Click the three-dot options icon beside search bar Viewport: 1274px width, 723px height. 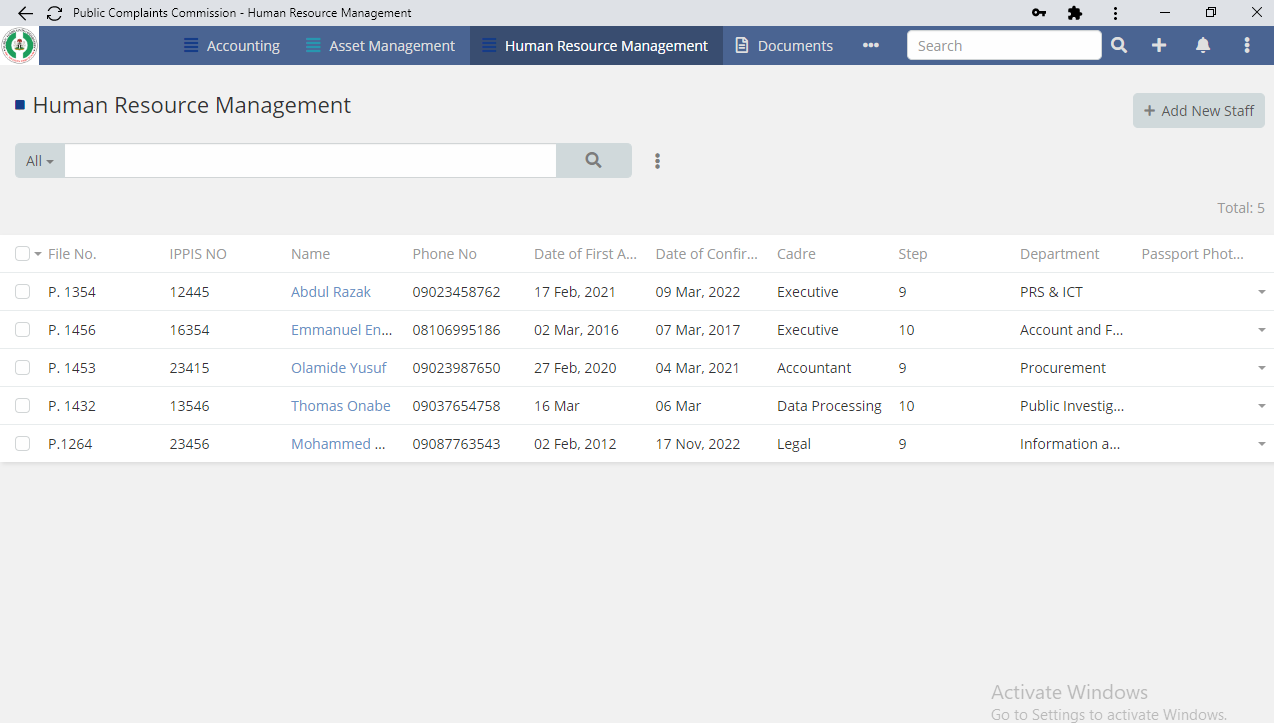(x=657, y=160)
